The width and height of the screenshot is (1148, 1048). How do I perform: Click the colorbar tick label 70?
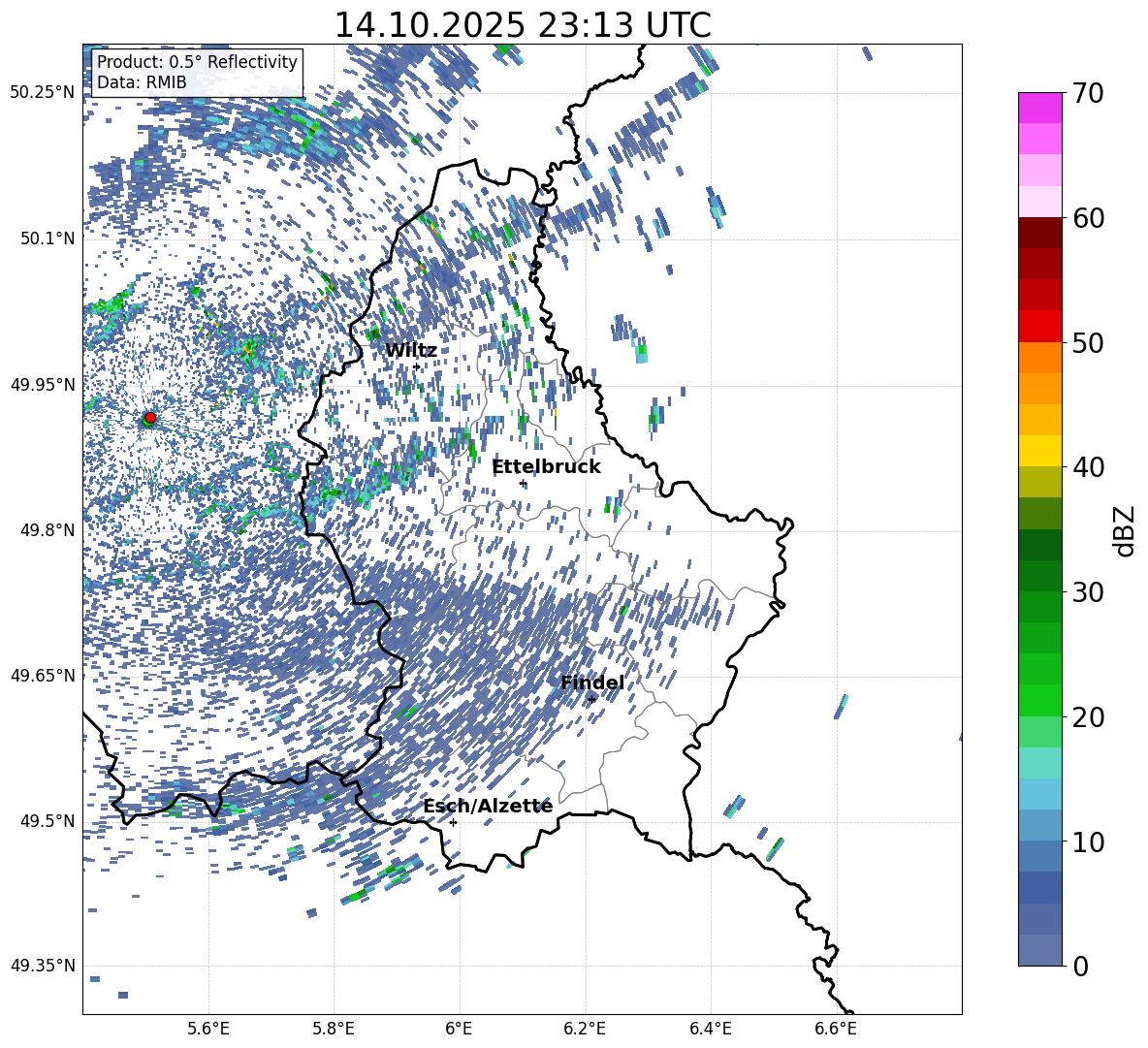[1088, 94]
